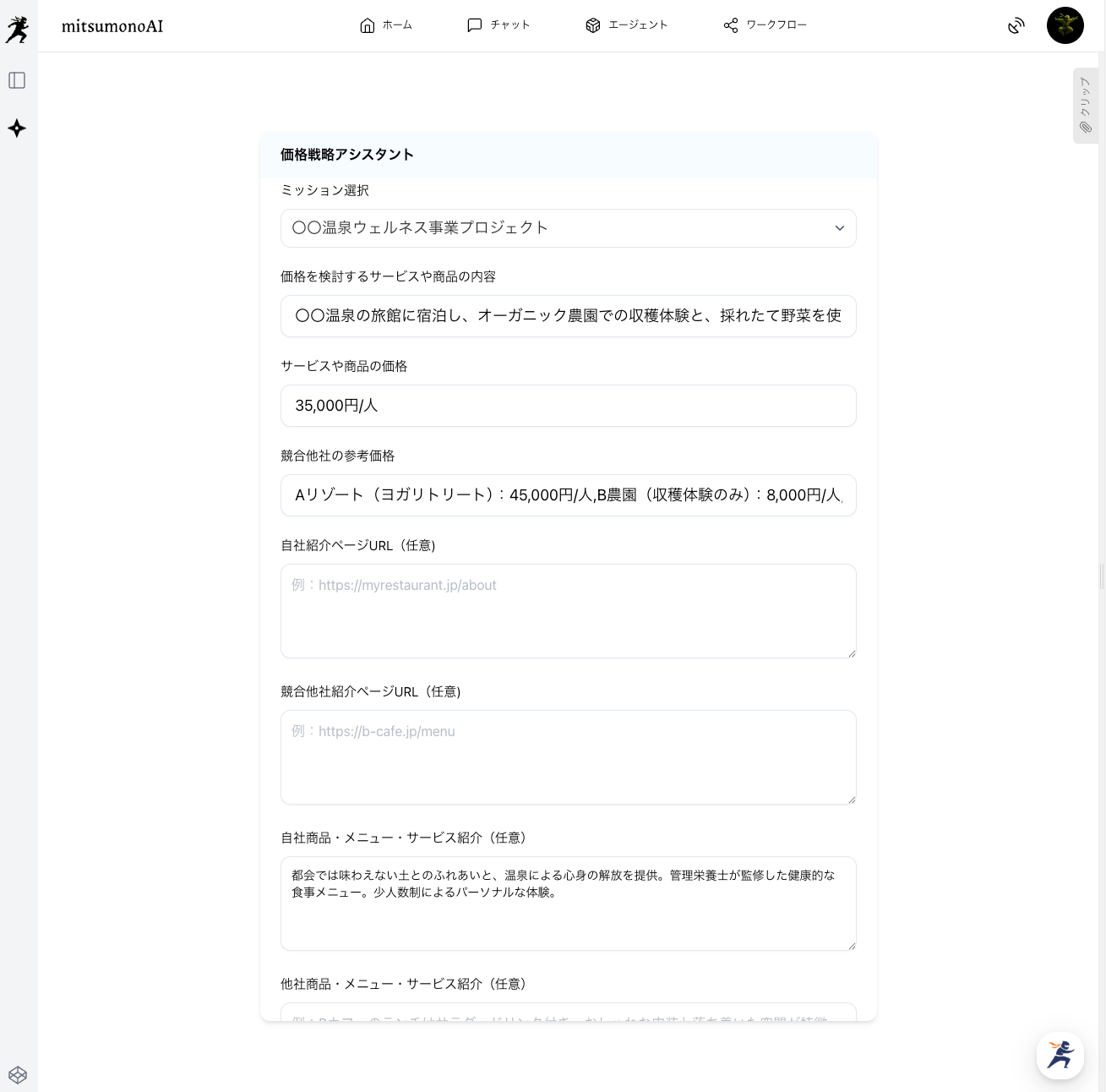1106x1092 pixels.
Task: Click the sparkle star icon in sidebar
Action: pyautogui.click(x=17, y=128)
